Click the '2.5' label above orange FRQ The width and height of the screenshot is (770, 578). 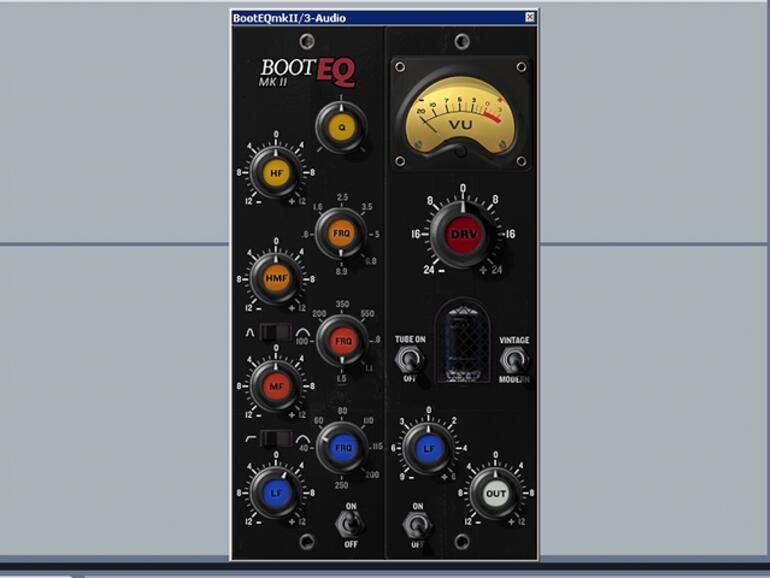coord(342,197)
